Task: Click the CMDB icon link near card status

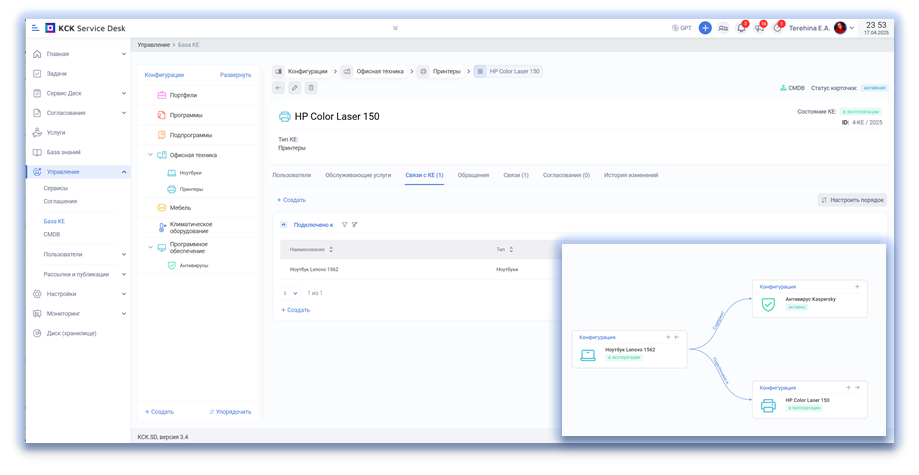Action: click(791, 88)
